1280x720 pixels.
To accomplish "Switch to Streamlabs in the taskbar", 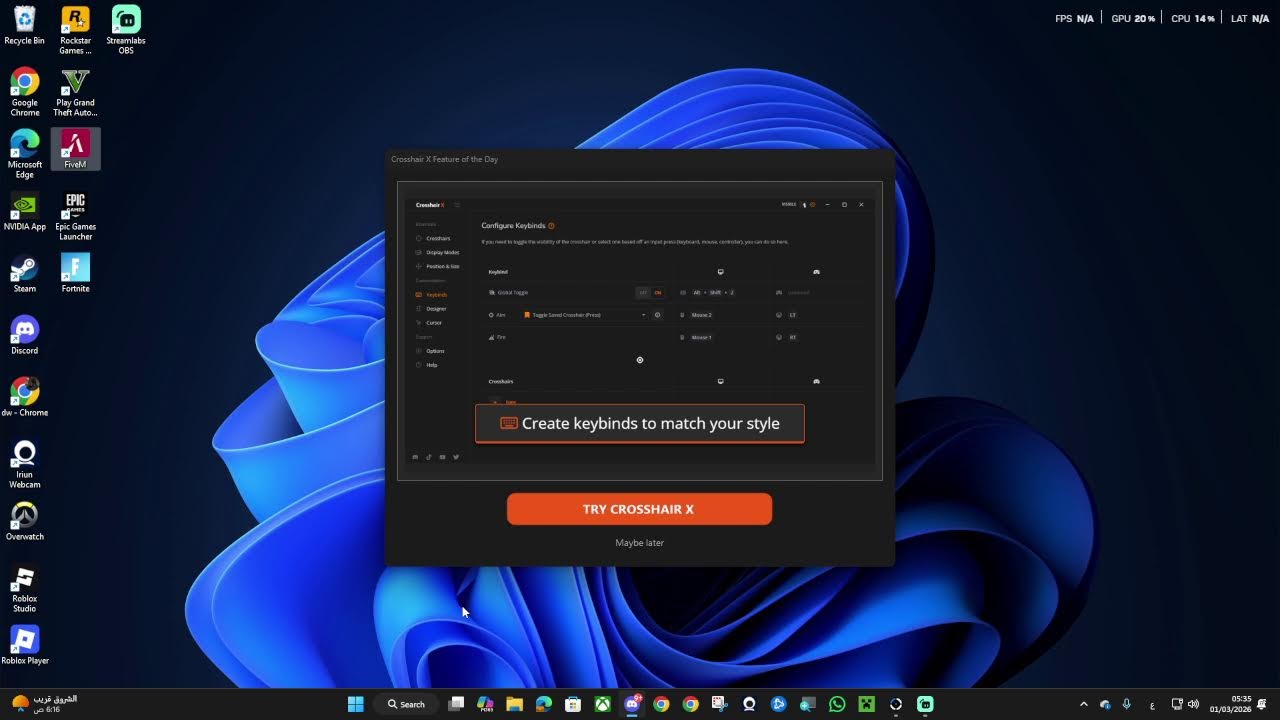I will point(925,704).
